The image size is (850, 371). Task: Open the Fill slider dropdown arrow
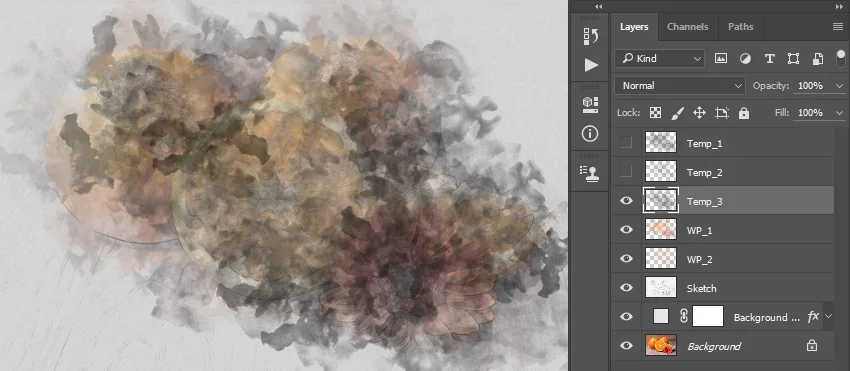pyautogui.click(x=840, y=113)
